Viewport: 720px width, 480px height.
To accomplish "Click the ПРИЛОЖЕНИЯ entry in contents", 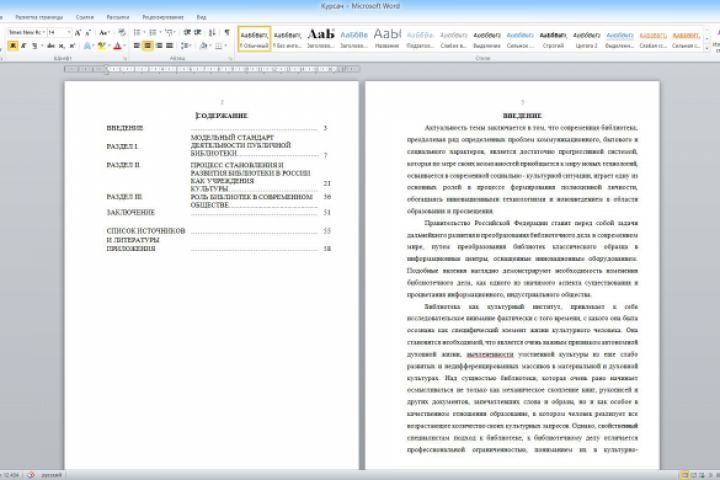I will 131,248.
